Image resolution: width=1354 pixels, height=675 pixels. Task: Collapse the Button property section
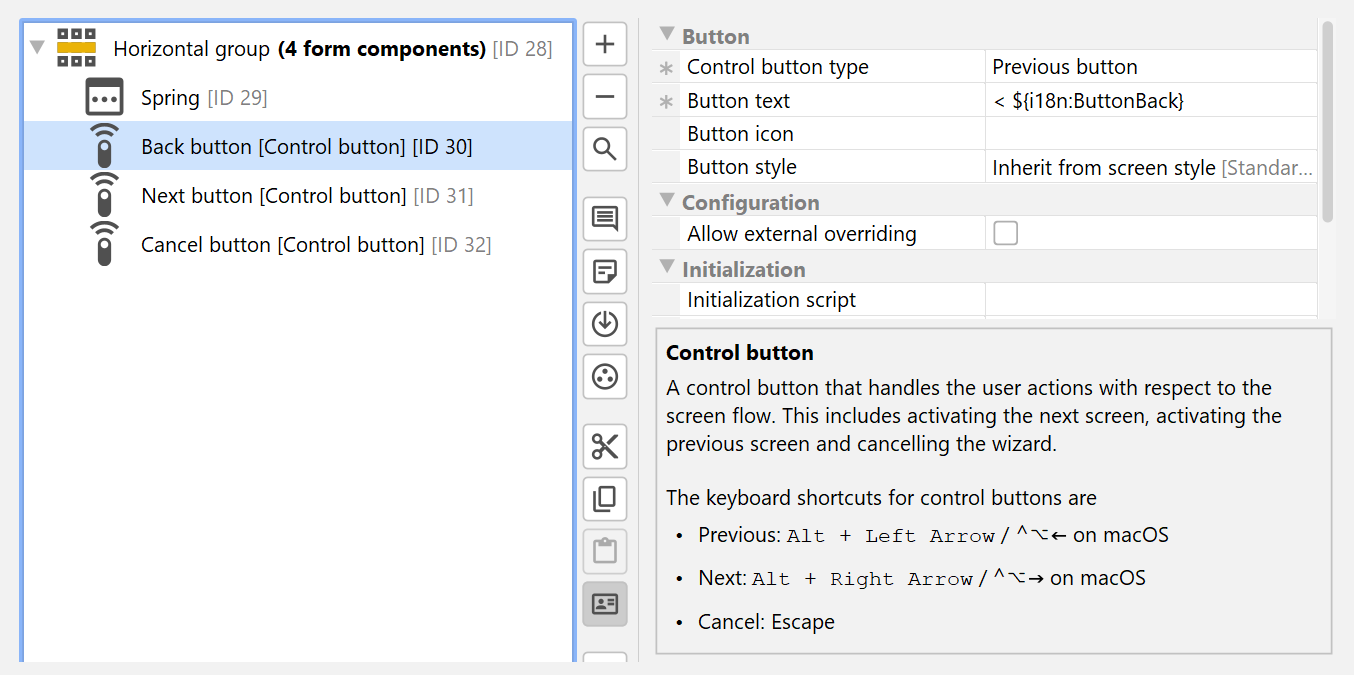[667, 35]
